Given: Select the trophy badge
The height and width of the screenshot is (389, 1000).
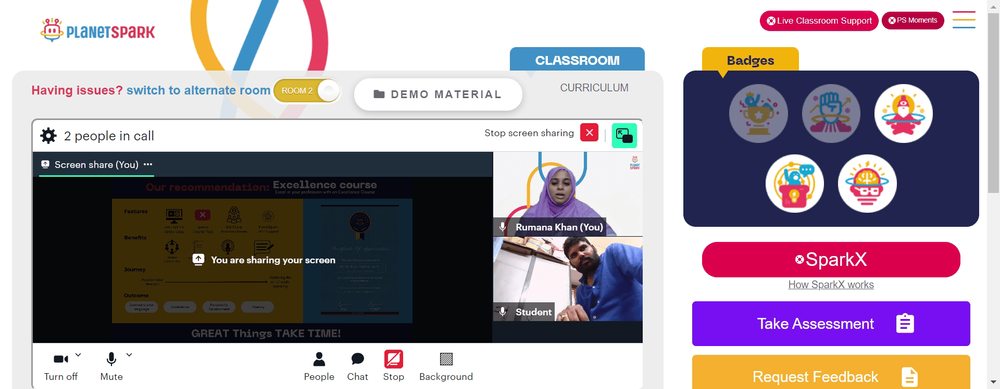Looking at the screenshot, I should coord(758,114).
